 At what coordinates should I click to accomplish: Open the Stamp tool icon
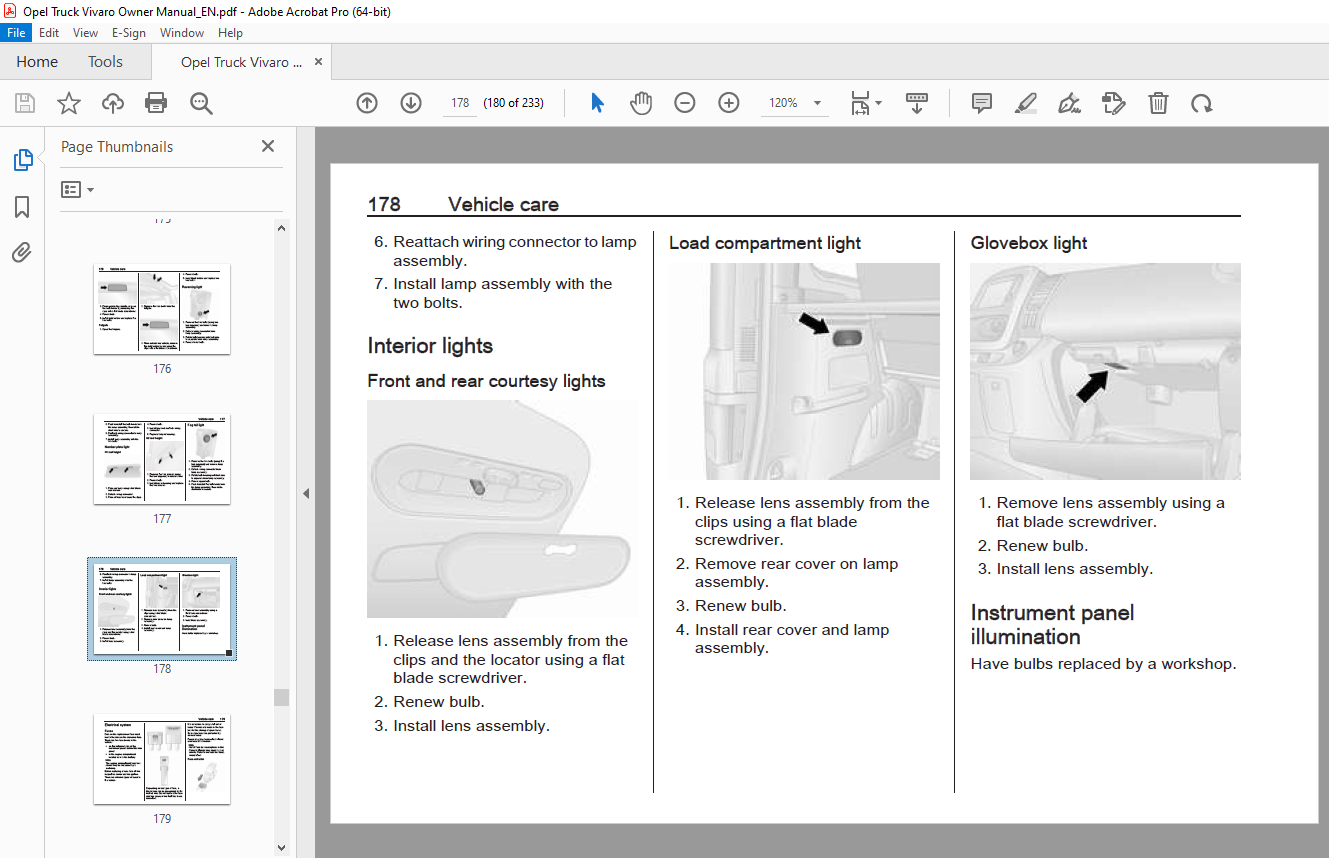pyautogui.click(x=1113, y=103)
